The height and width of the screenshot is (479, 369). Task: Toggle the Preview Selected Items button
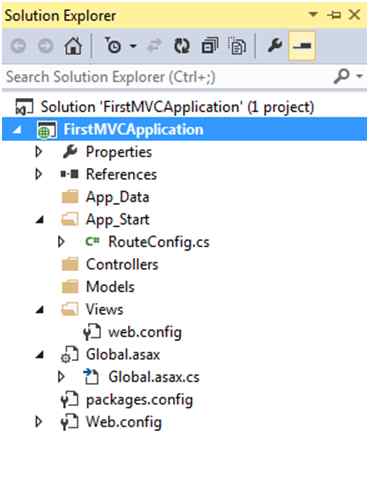tap(302, 46)
